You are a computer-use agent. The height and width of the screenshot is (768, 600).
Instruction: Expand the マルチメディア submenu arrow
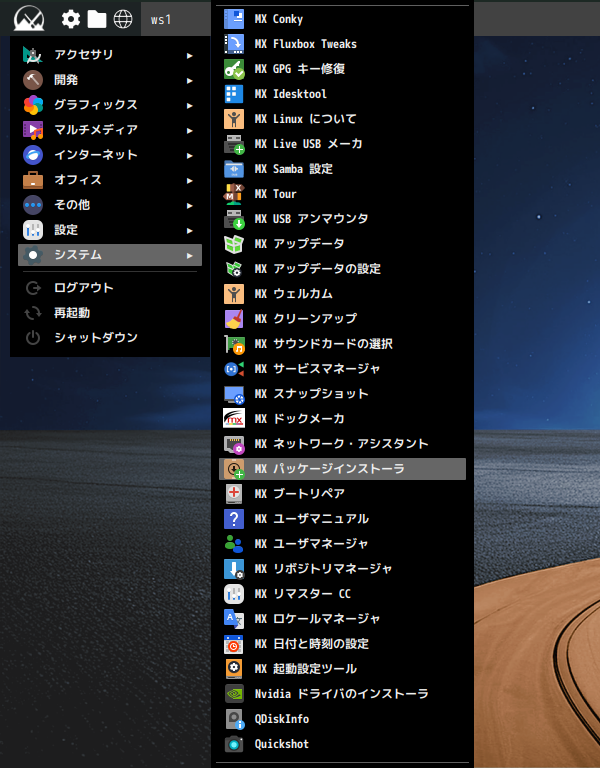(x=190, y=131)
